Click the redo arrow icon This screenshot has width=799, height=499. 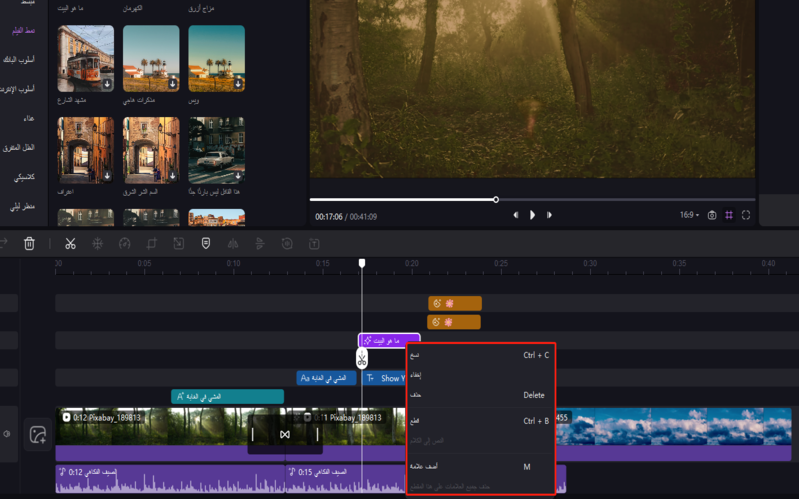[x=4, y=244]
